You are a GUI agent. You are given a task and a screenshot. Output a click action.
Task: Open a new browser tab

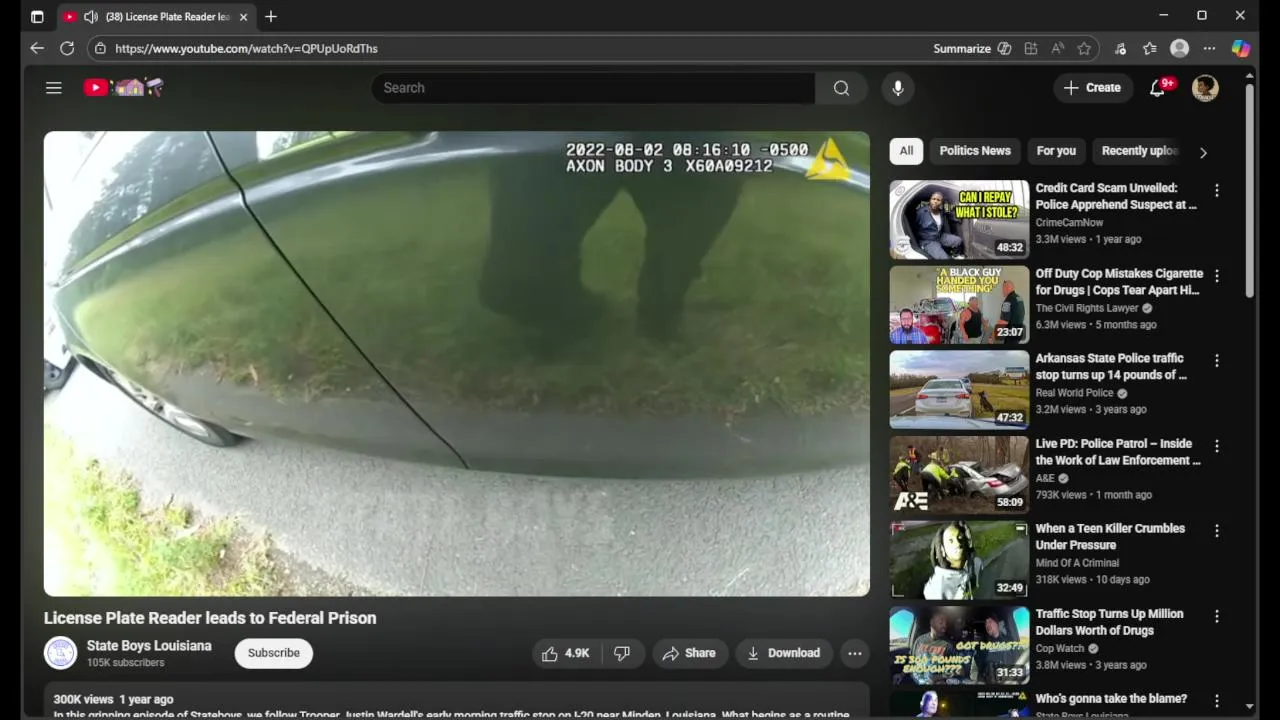pyautogui.click(x=271, y=17)
